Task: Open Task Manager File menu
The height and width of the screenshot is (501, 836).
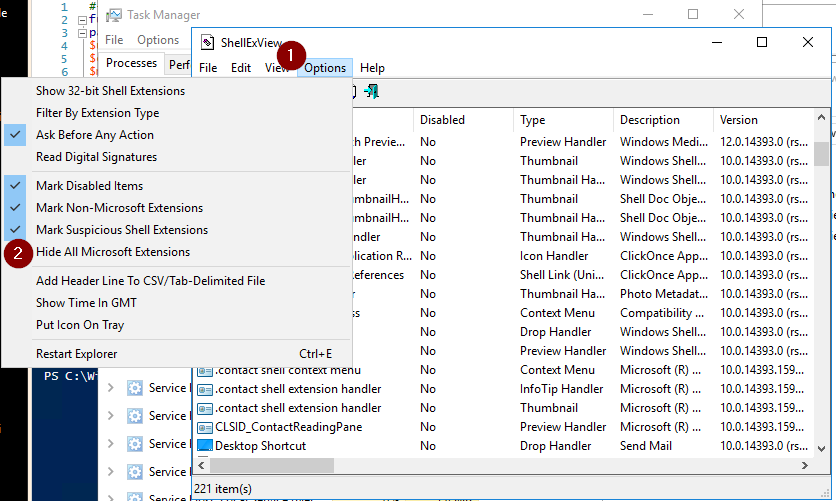Action: tap(114, 40)
